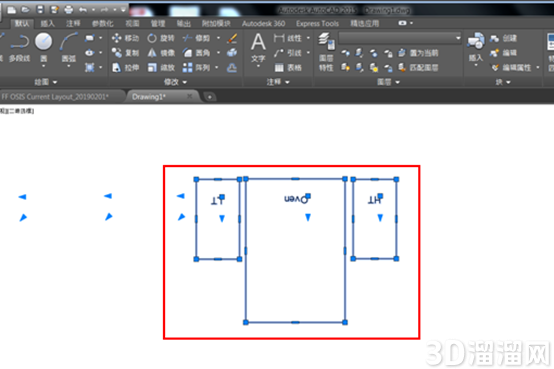Open dropdown arrow beside Array (阵列)
Image resolution: width=554 pixels, height=369 pixels.
click(217, 67)
